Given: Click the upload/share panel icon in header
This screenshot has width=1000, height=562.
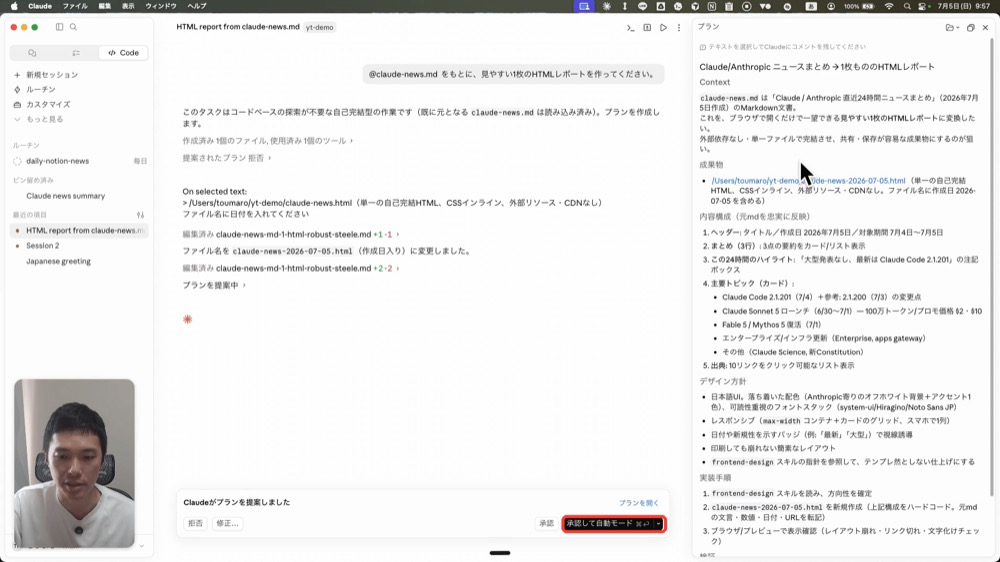Looking at the screenshot, I should pyautogui.click(x=647, y=27).
